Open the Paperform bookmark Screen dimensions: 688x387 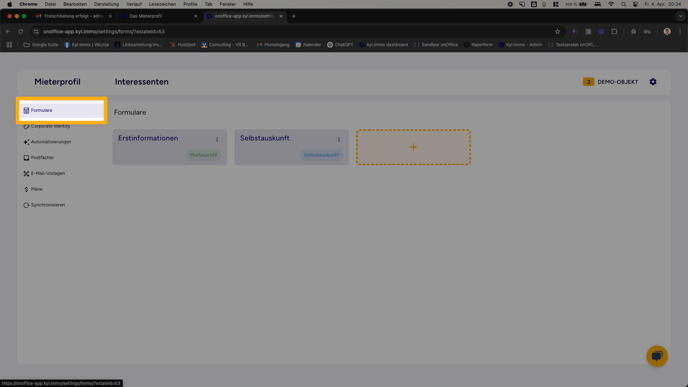(478, 45)
